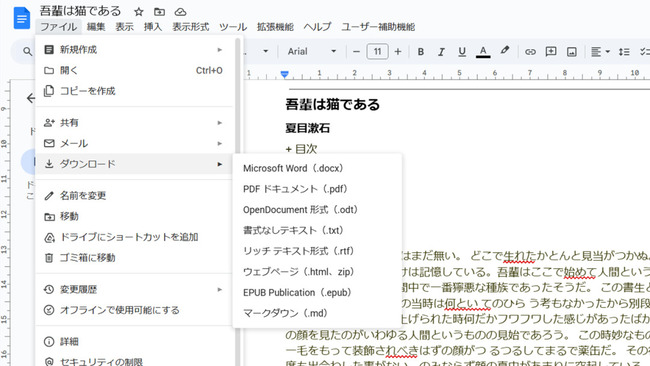650x366 pixels.
Task: Expand the + 目次 section
Action: pos(301,149)
